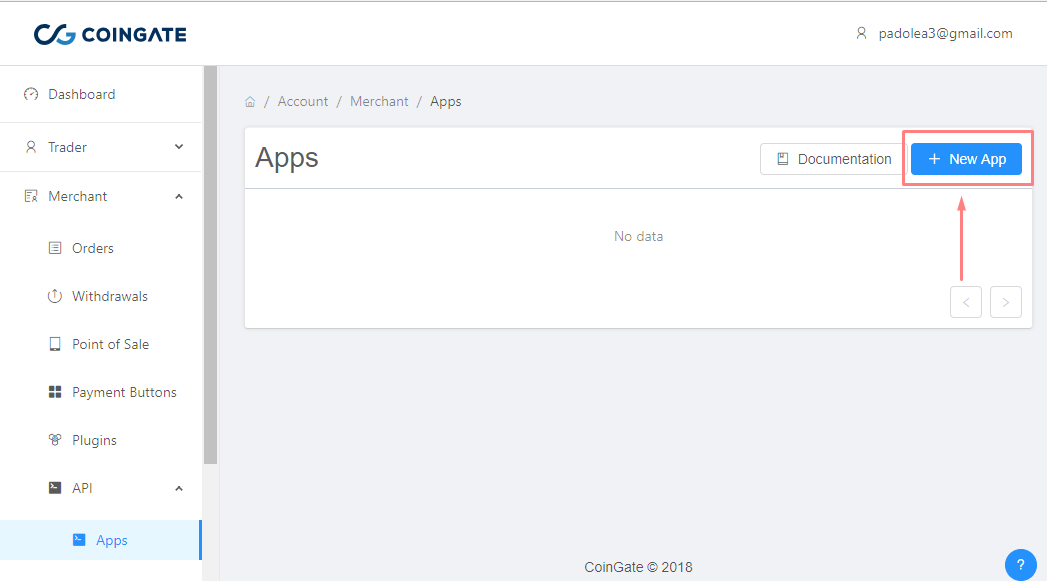Viewport: 1047px width, 581px height.
Task: Select Apps item in the sidebar
Action: [x=101, y=540]
